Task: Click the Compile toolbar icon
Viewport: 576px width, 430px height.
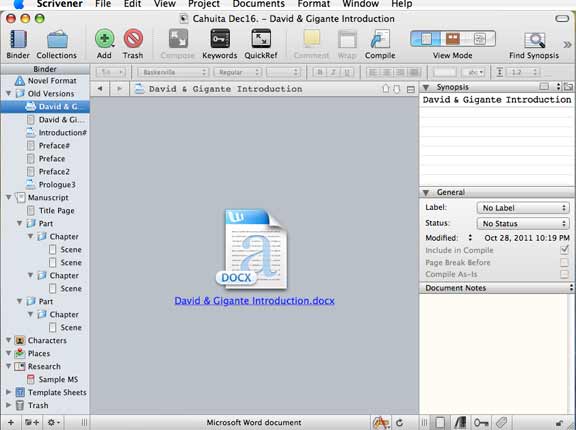Action: point(380,39)
